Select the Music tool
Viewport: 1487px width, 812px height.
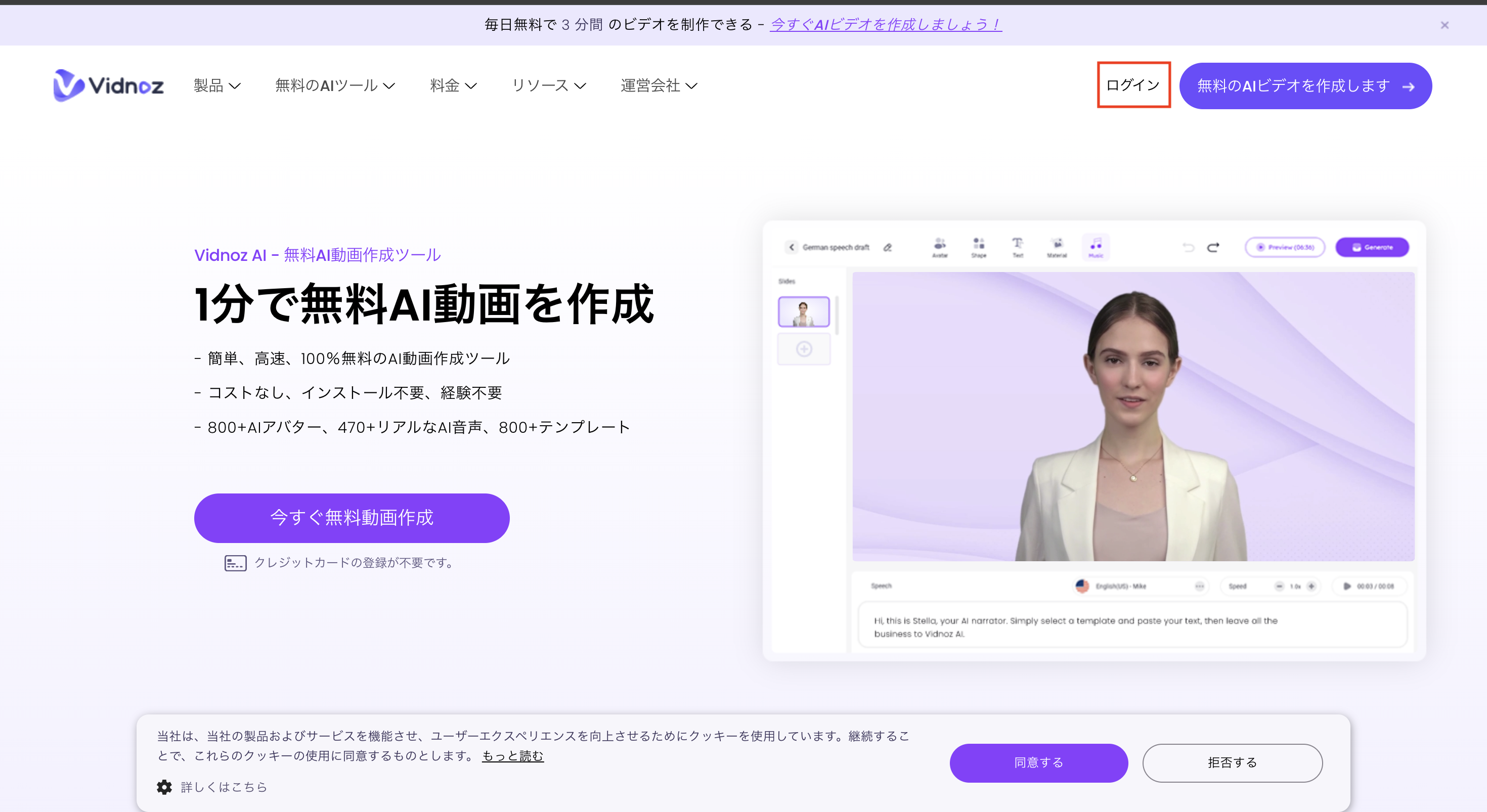pyautogui.click(x=1096, y=247)
